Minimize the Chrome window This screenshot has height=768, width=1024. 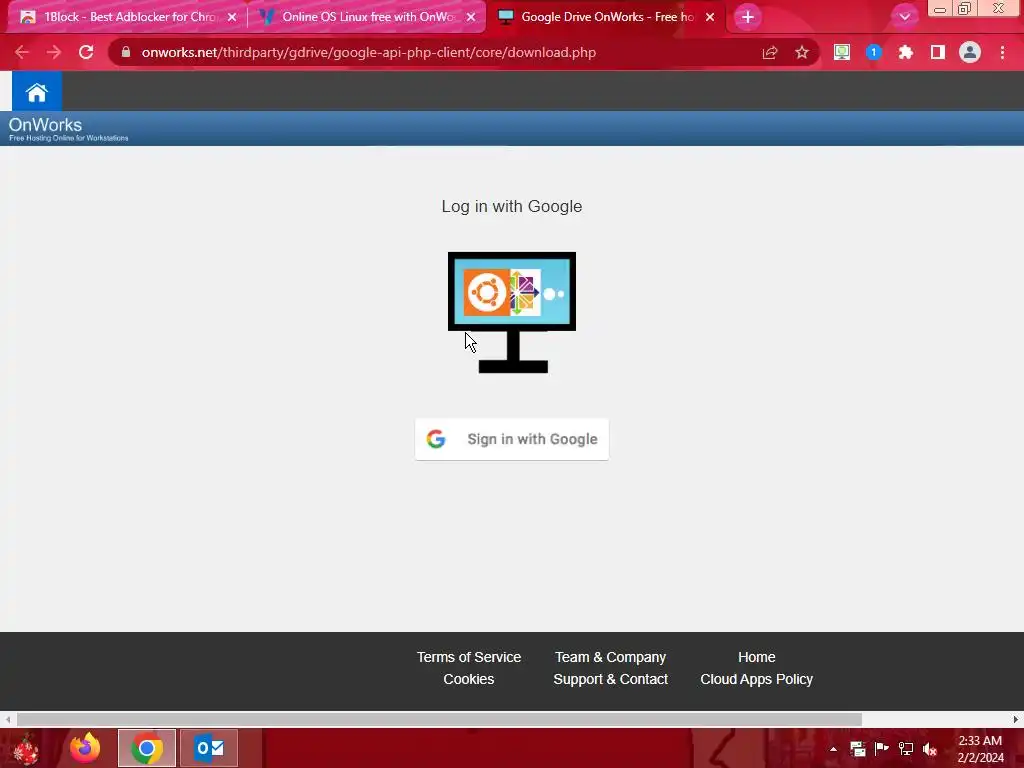[x=940, y=9]
